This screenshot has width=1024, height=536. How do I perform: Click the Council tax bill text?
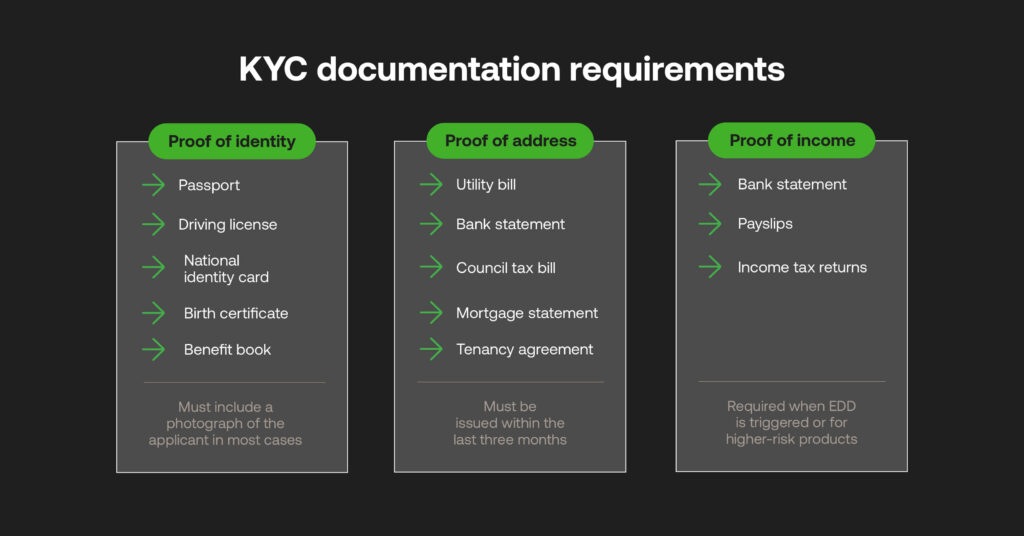coord(506,268)
